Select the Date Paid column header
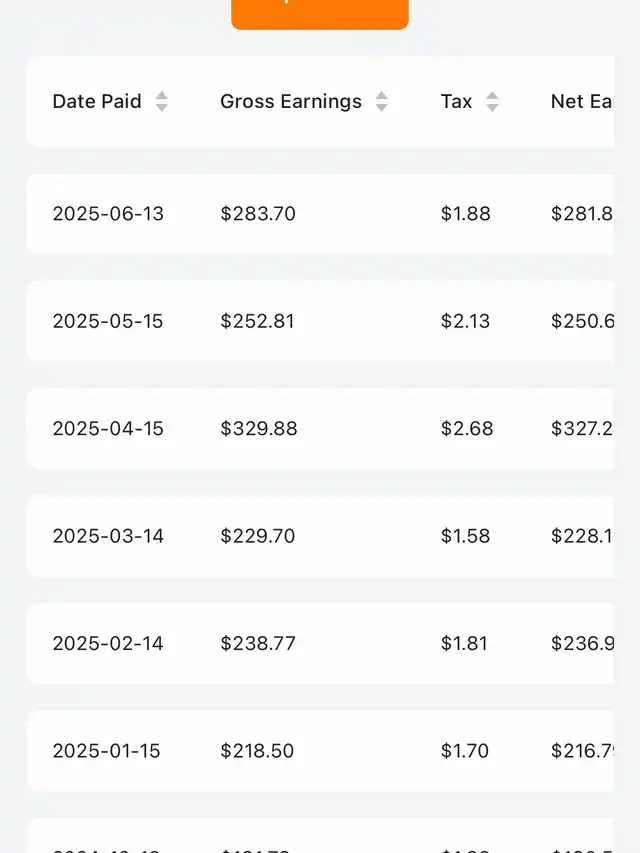640x853 pixels. click(97, 101)
